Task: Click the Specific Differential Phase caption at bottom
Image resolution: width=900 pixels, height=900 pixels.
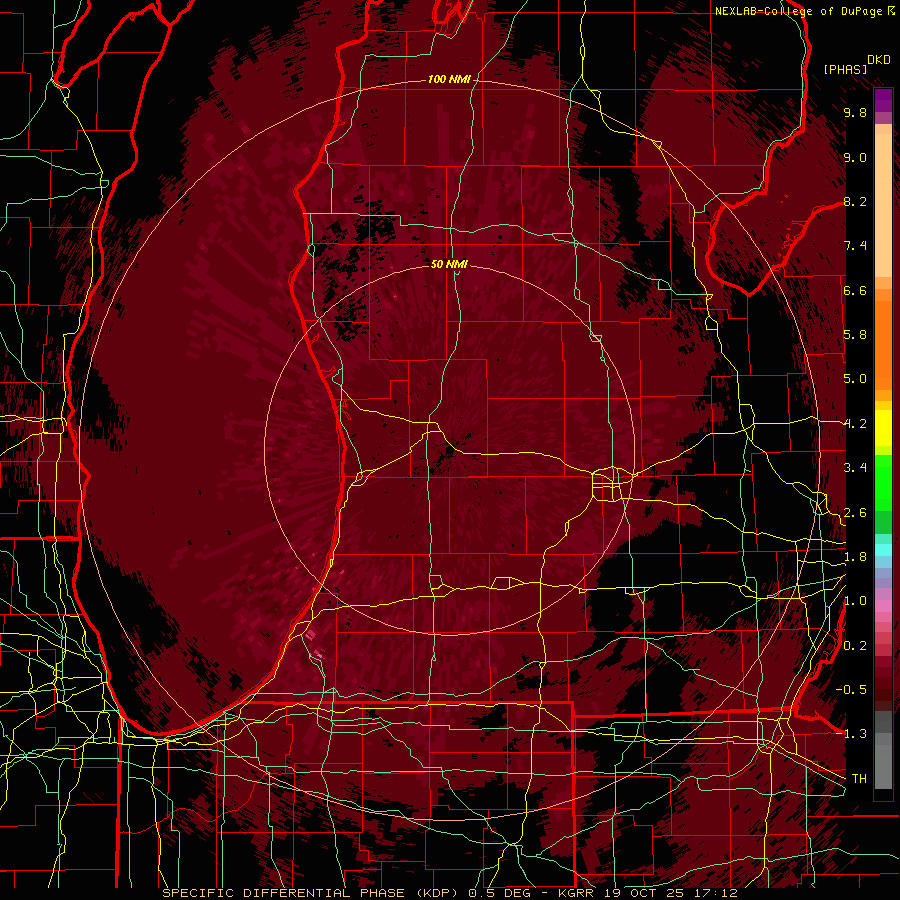Action: coord(449,893)
